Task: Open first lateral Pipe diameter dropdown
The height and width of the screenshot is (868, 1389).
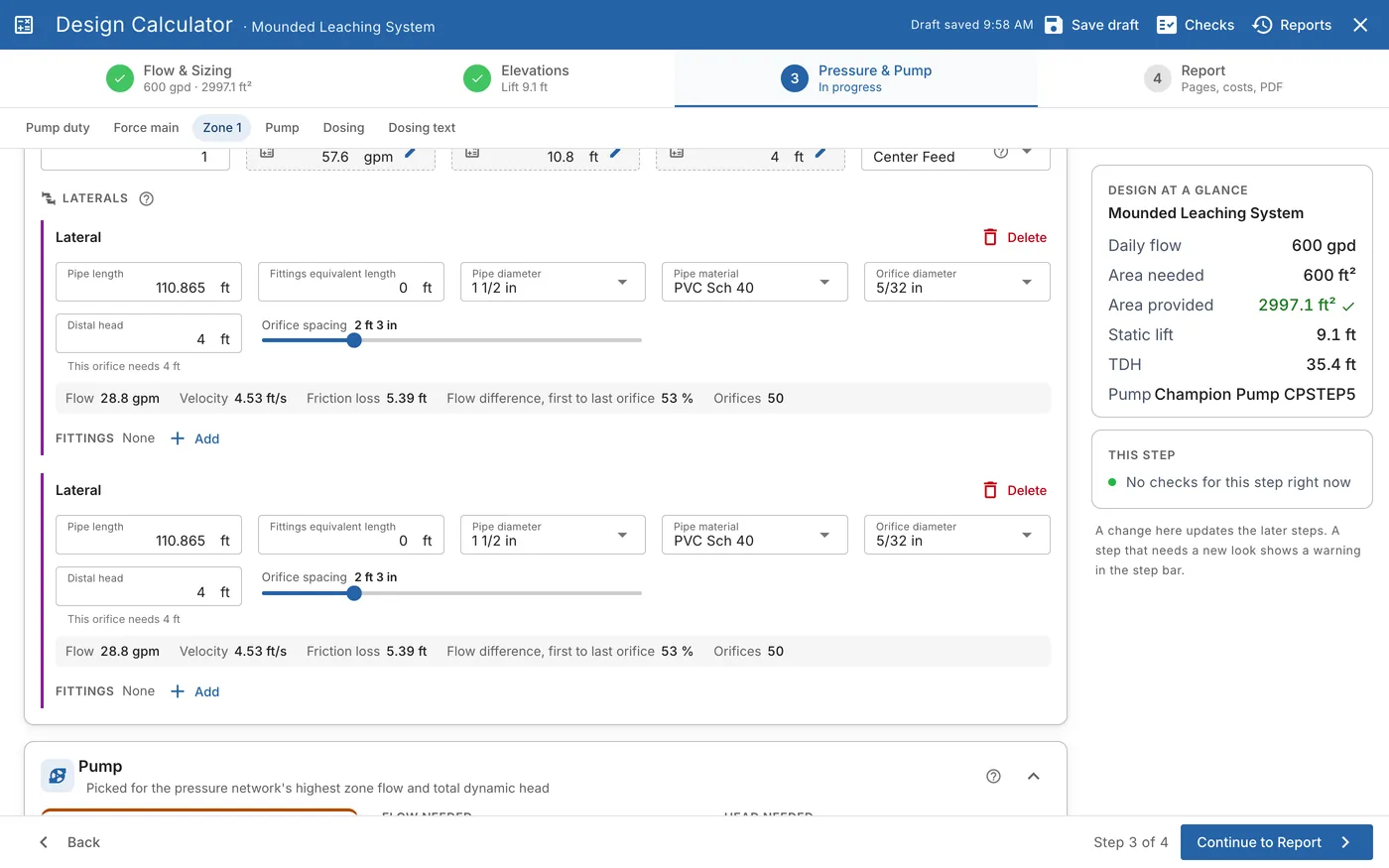Action: coord(553,282)
